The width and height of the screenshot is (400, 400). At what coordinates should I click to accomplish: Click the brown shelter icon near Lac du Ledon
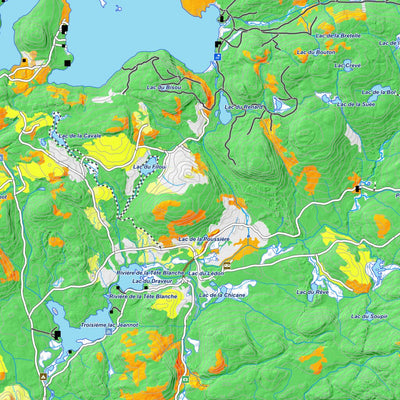227,266
